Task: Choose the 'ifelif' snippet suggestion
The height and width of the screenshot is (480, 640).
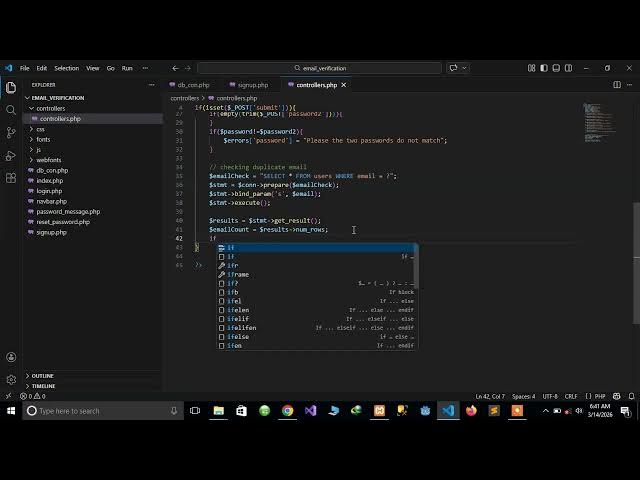Action: click(316, 319)
